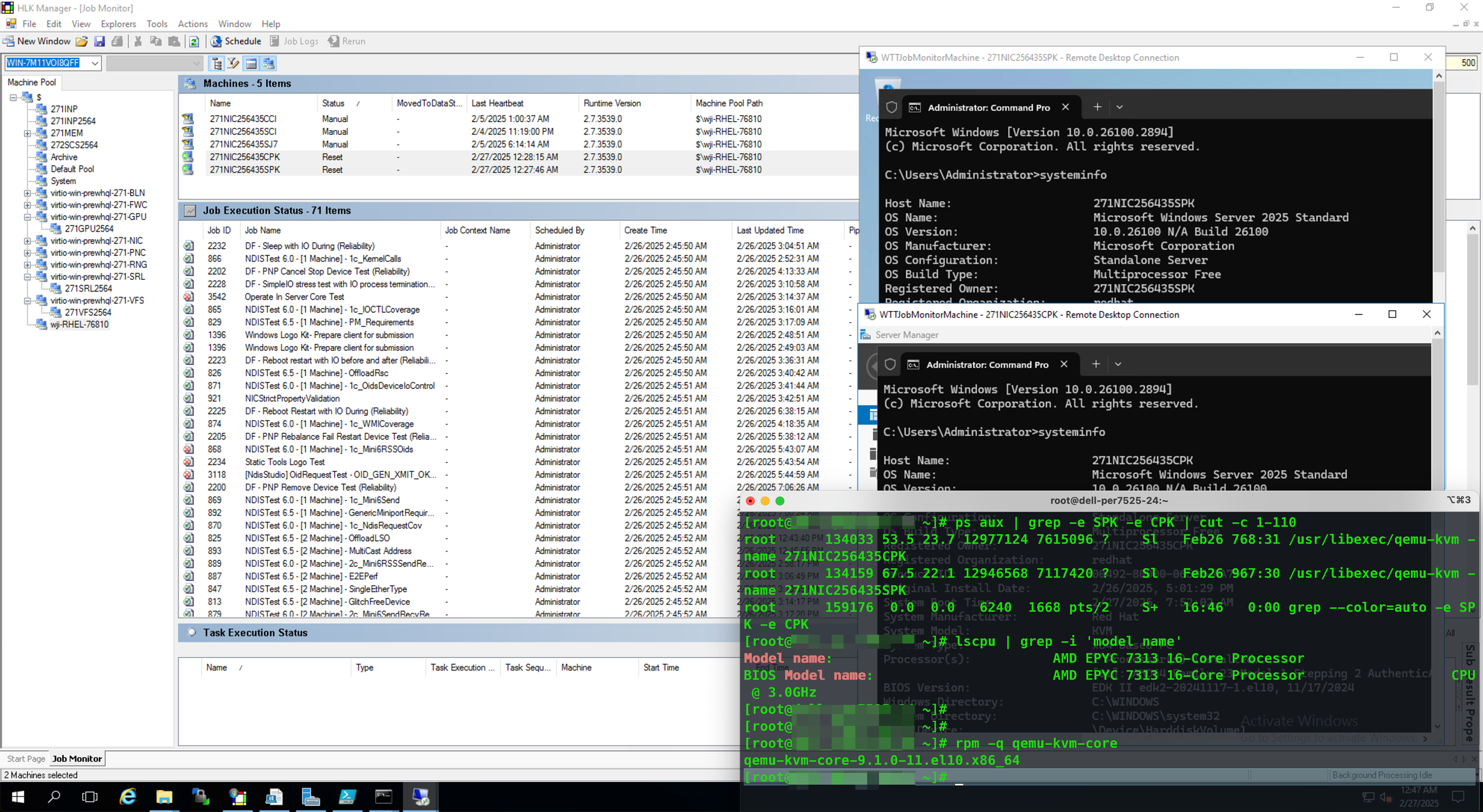Click the open folder toolbar icon
1483x812 pixels.
pyautogui.click(x=82, y=41)
